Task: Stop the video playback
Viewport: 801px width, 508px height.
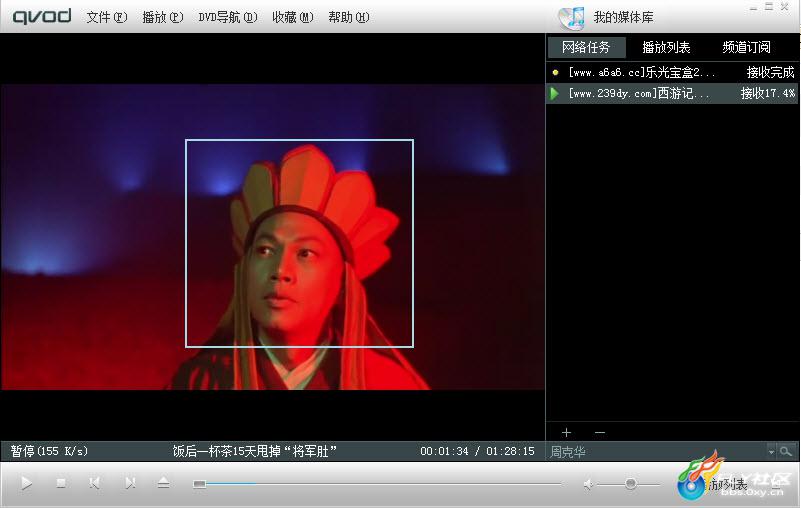Action: [x=61, y=483]
